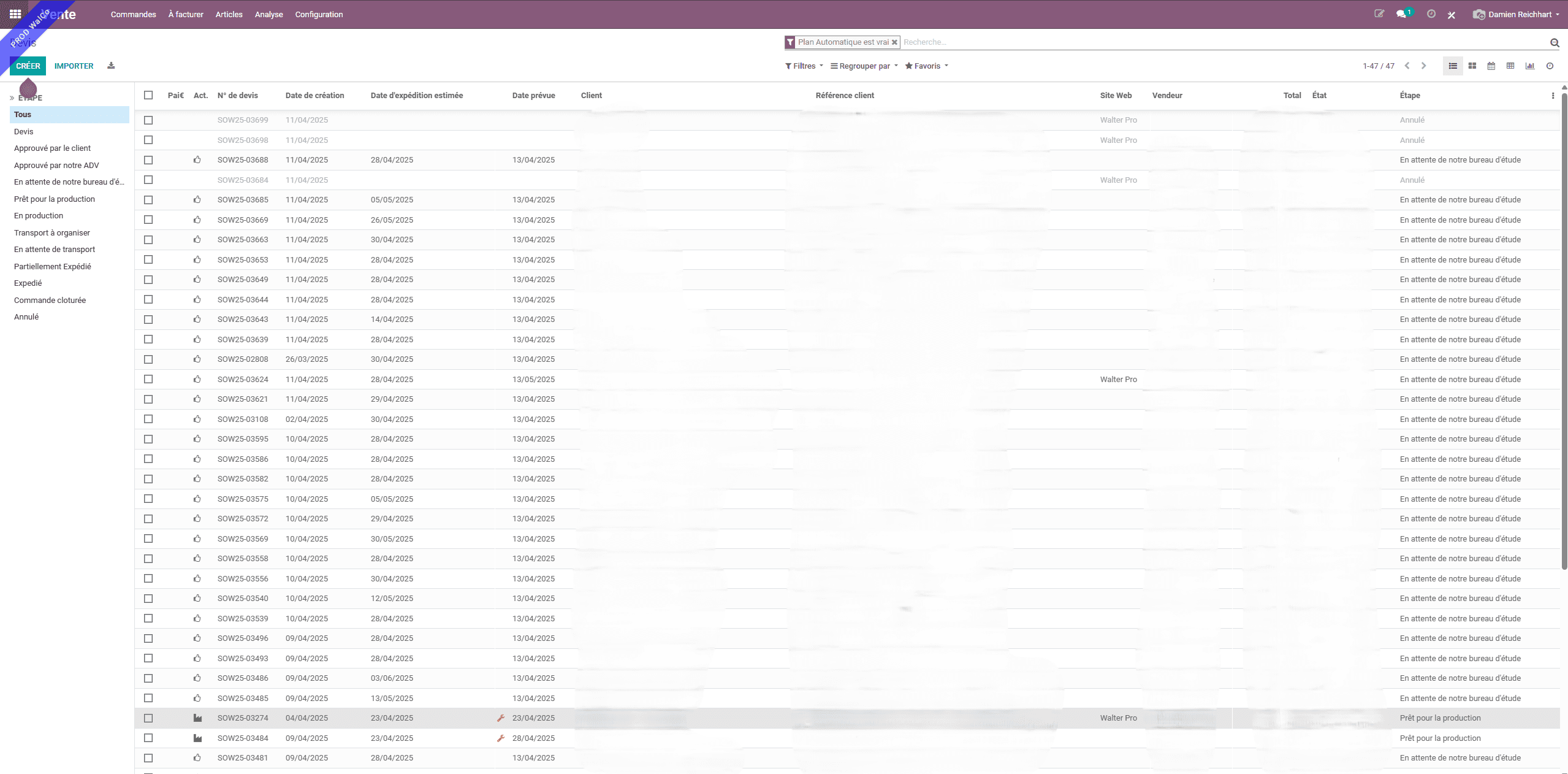Open column options three-dot icon
The image size is (1568, 774).
(x=1553, y=96)
